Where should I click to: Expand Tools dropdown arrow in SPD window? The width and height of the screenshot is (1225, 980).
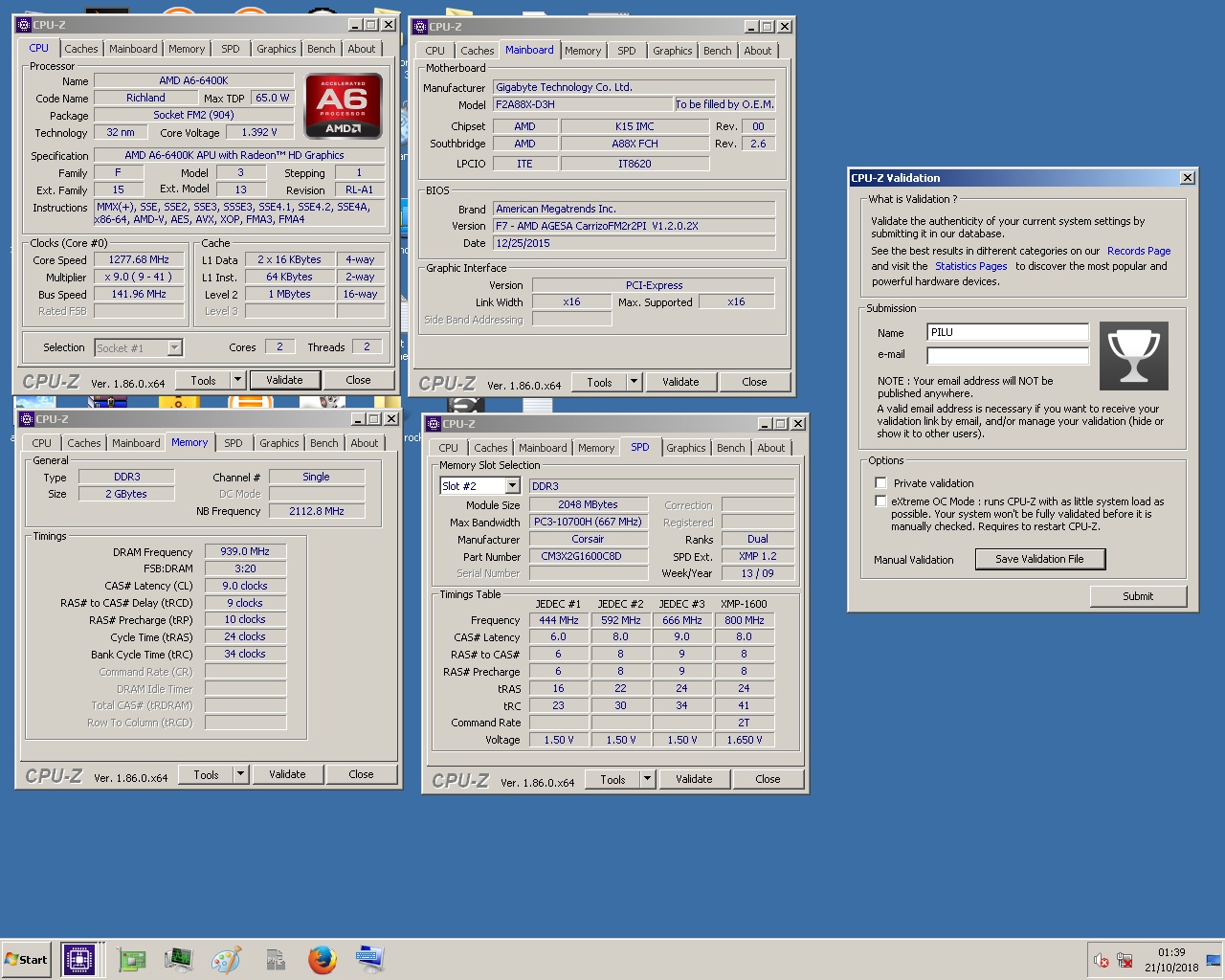click(647, 779)
